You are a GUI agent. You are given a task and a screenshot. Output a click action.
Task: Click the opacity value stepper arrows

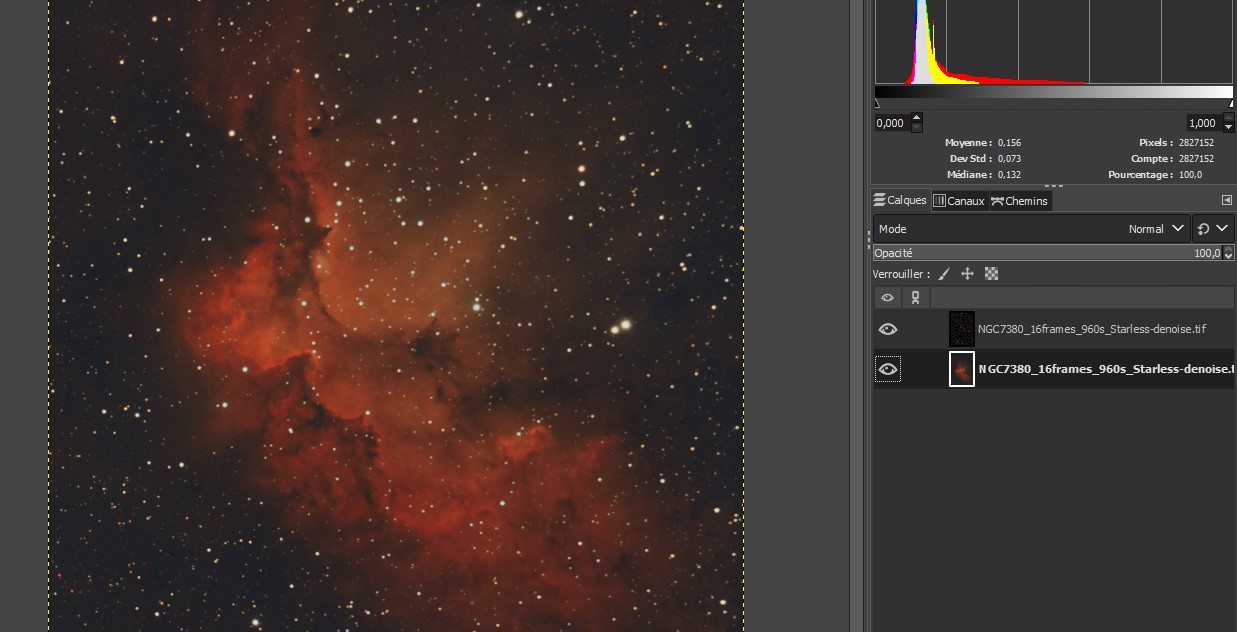tap(1228, 254)
